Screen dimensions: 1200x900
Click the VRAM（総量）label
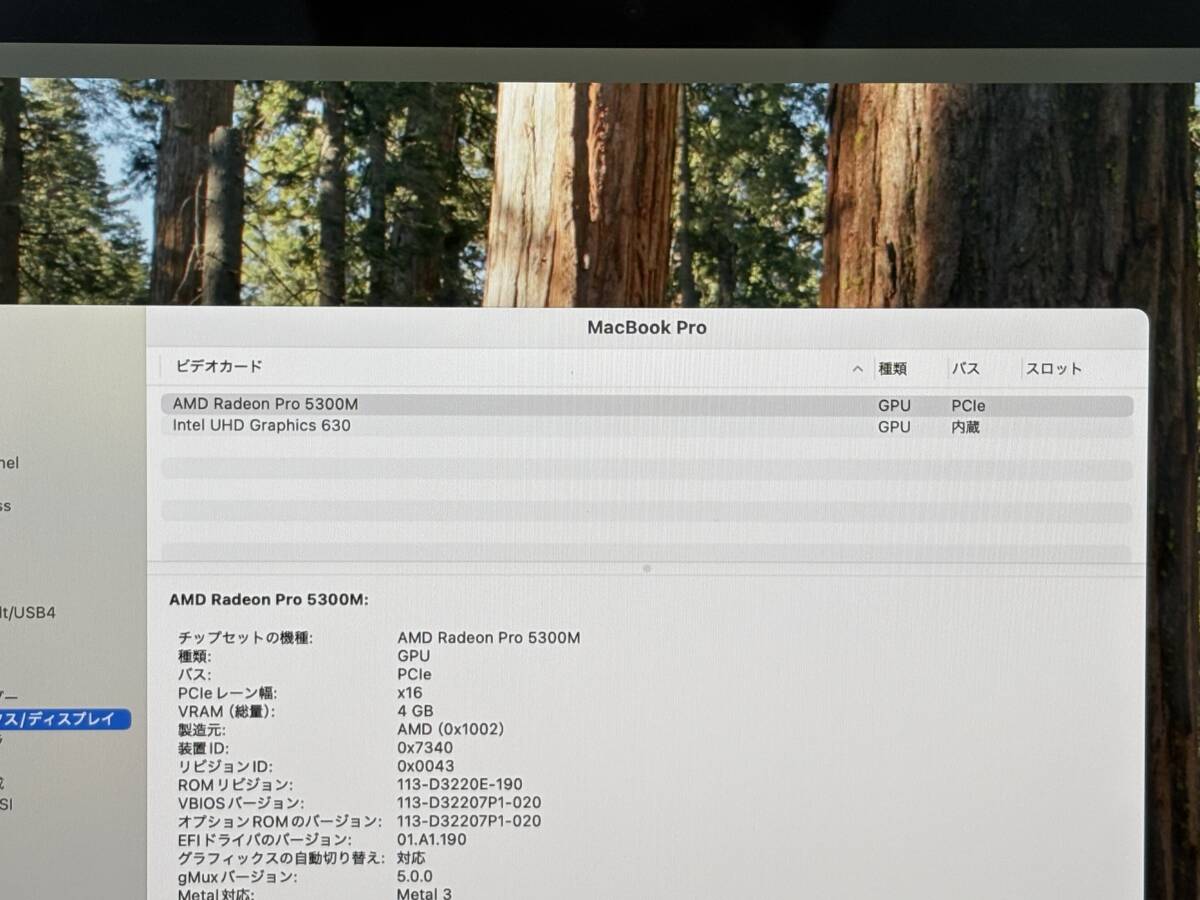(226, 711)
